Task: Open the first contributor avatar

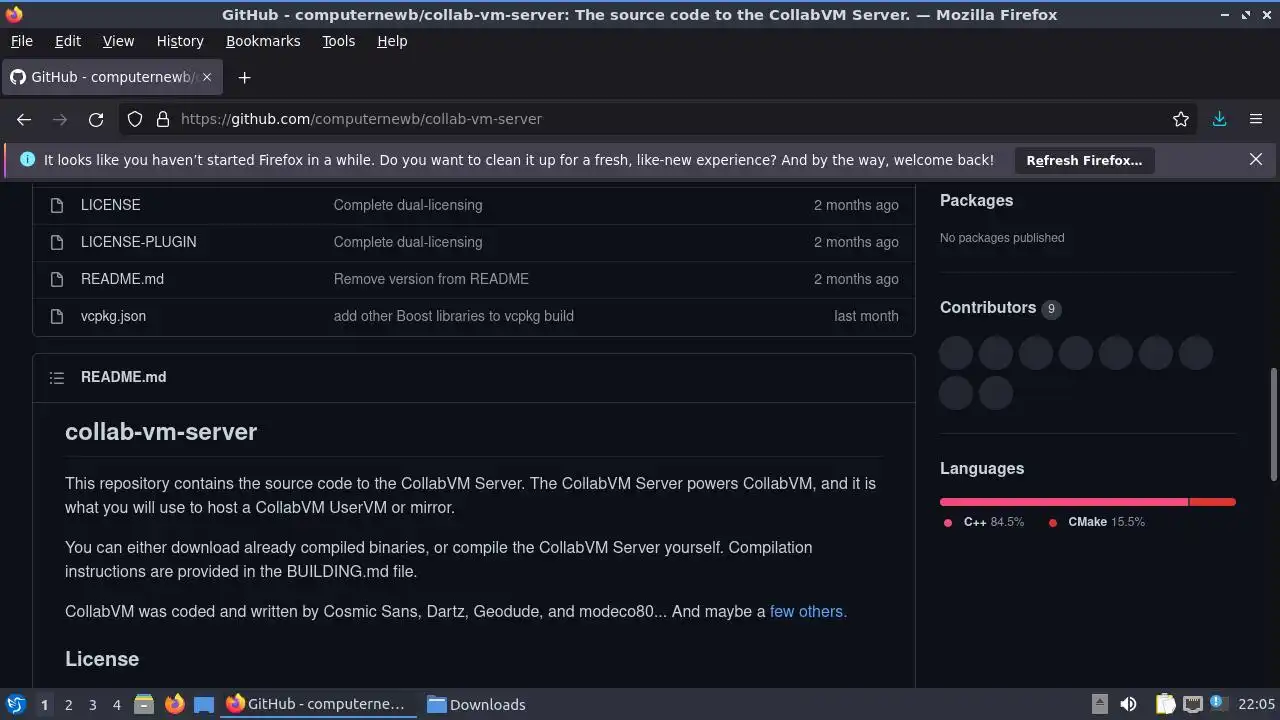Action: 956,353
